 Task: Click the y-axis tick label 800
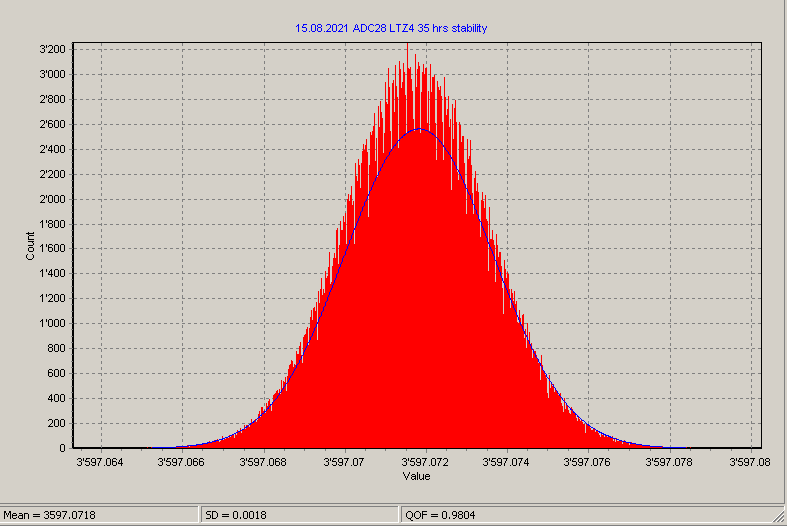point(57,348)
